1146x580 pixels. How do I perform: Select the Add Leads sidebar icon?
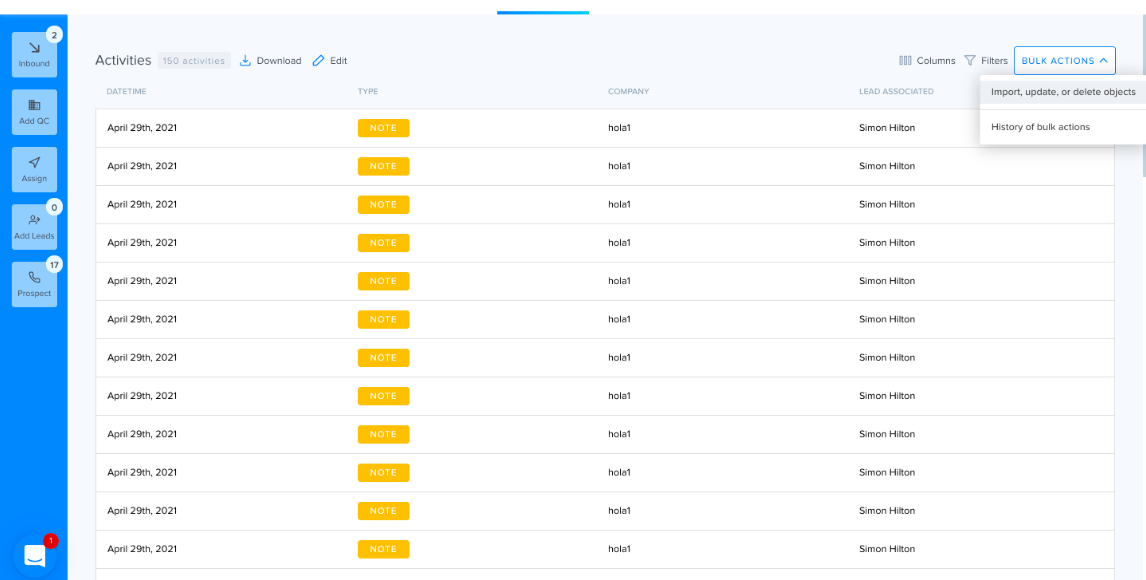pos(34,227)
